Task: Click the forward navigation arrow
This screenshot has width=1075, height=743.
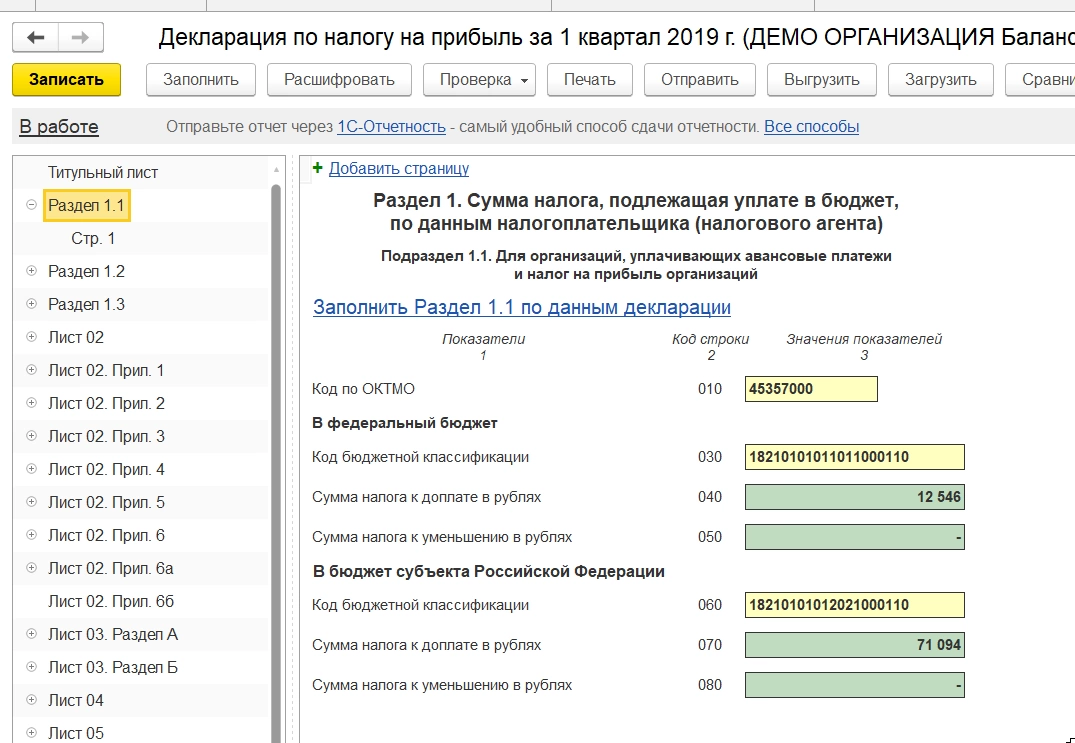Action: coord(81,38)
